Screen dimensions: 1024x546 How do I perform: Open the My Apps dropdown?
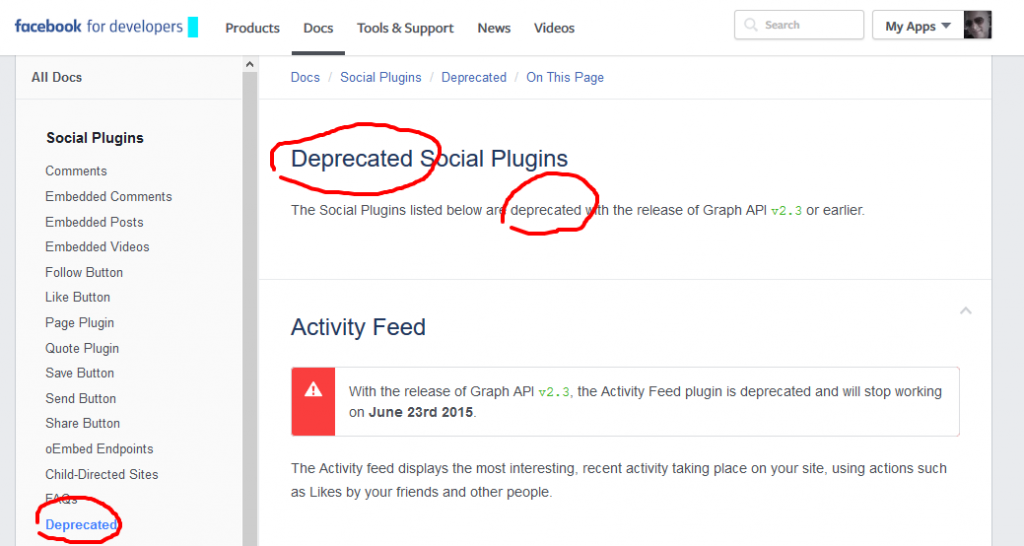(918, 26)
